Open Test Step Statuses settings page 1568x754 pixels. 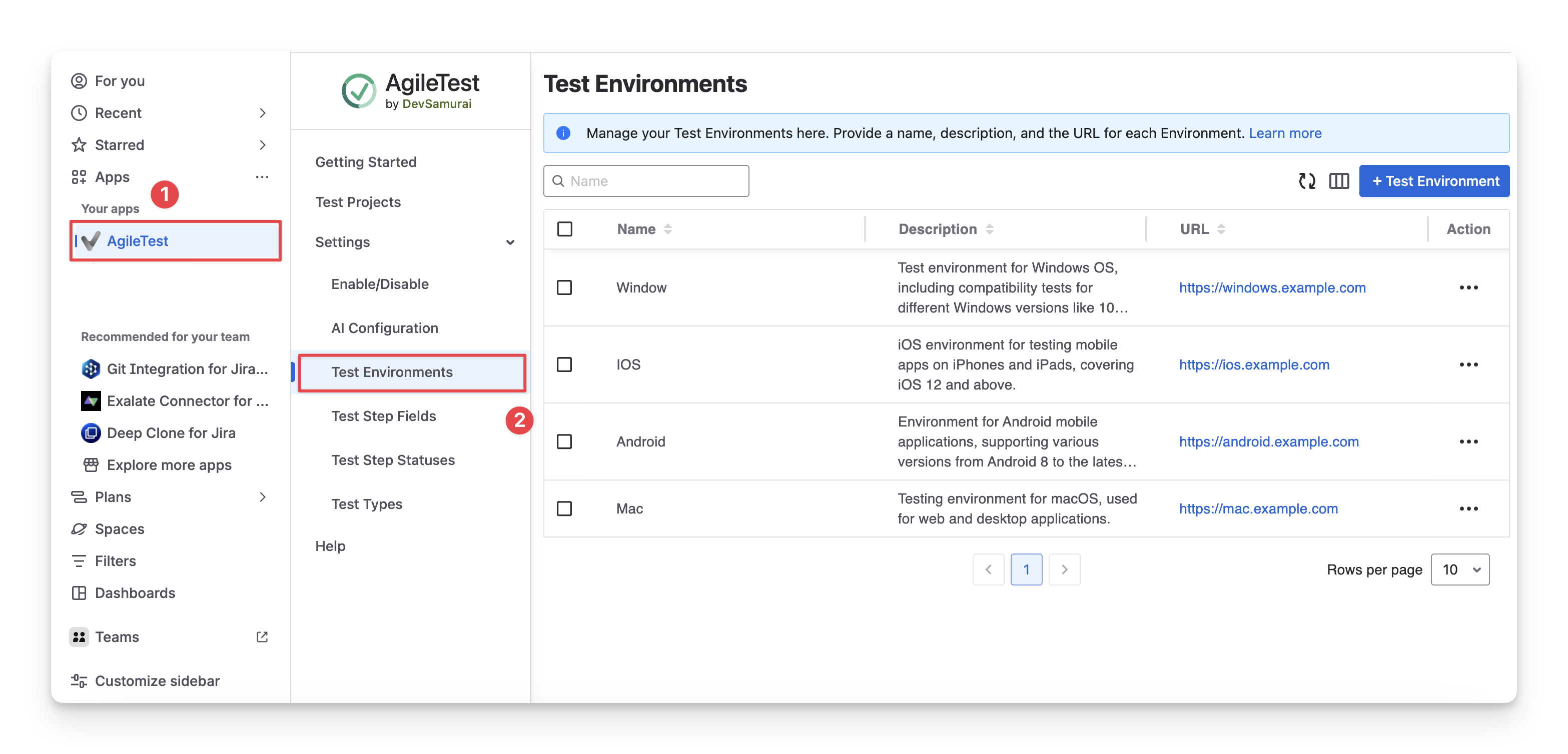point(393,460)
